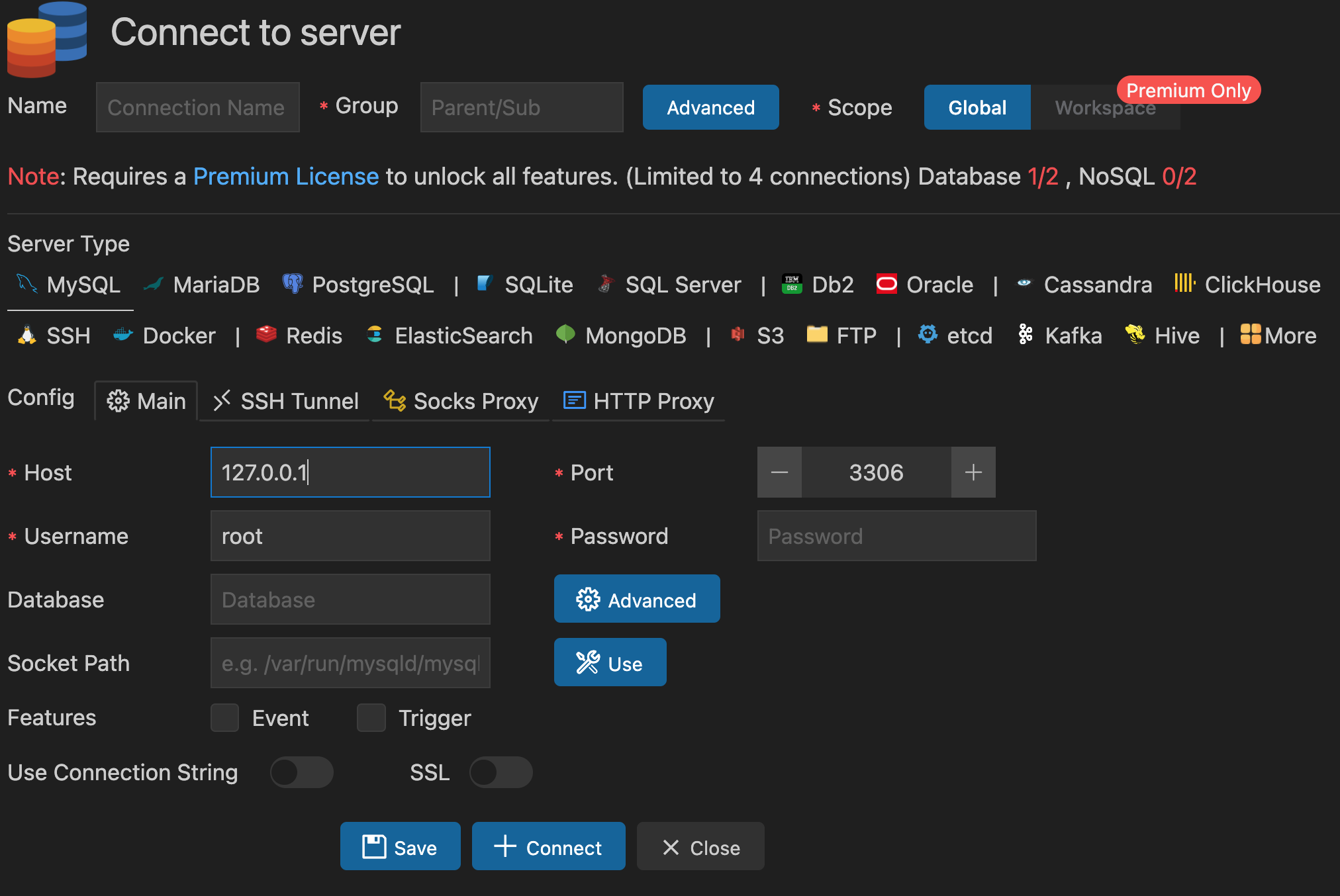The height and width of the screenshot is (896, 1340).
Task: Open the Advanced options near Database field
Action: [x=636, y=599]
